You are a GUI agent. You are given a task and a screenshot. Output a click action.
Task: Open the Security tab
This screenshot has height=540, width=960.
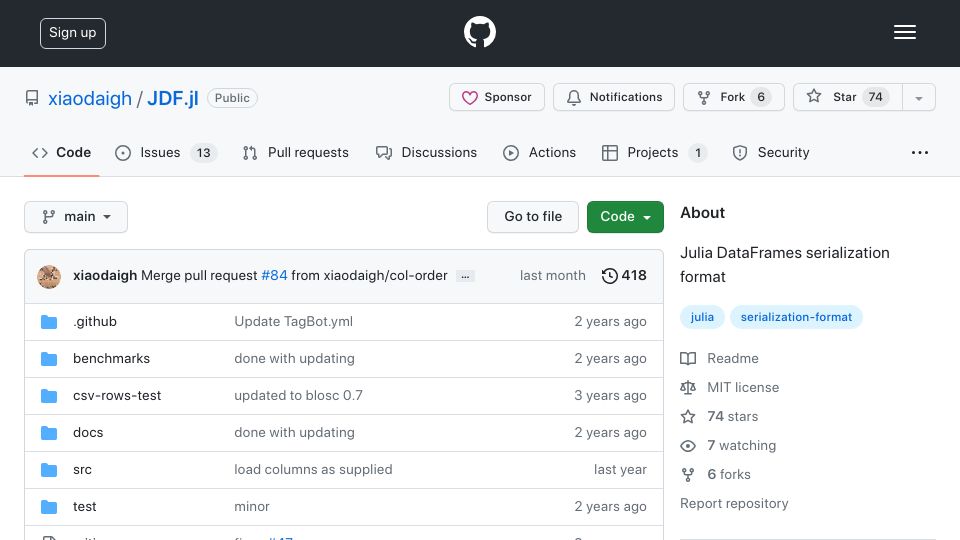(x=771, y=152)
